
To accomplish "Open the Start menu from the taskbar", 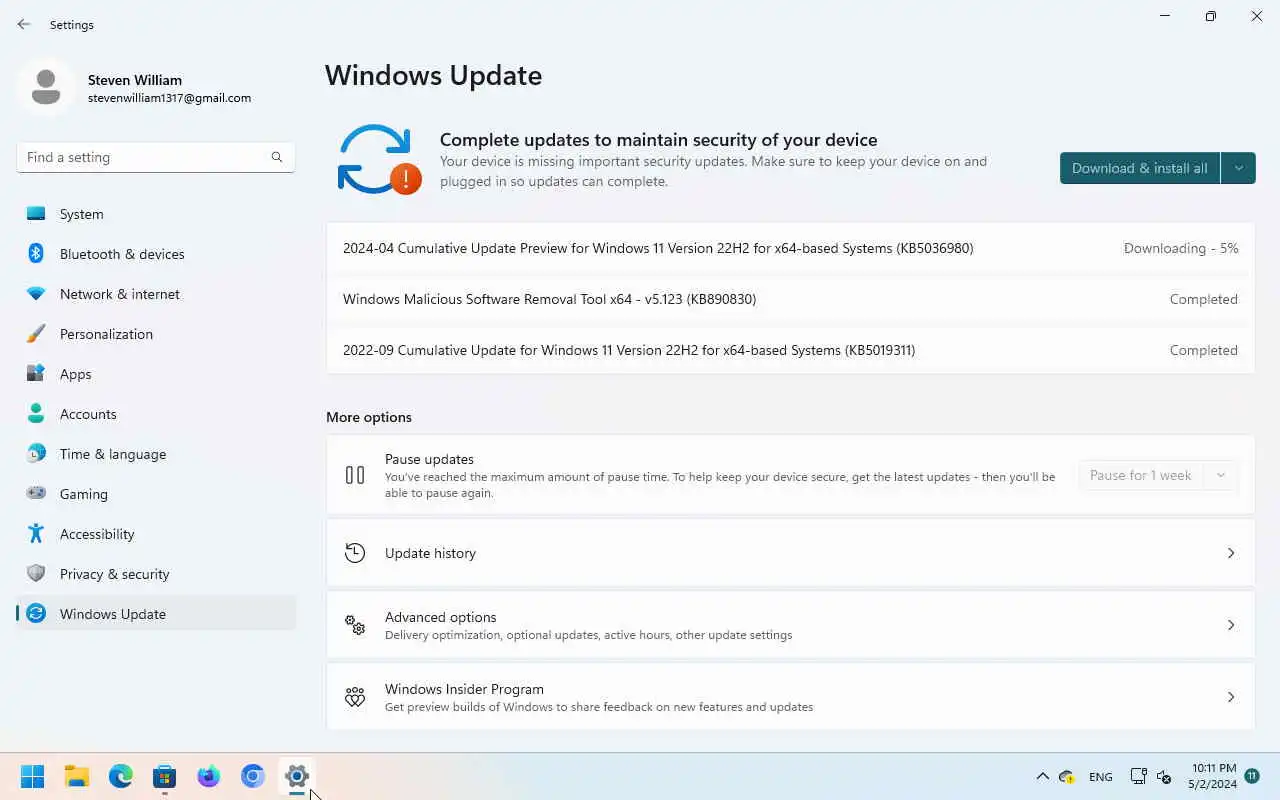I will click(32, 776).
